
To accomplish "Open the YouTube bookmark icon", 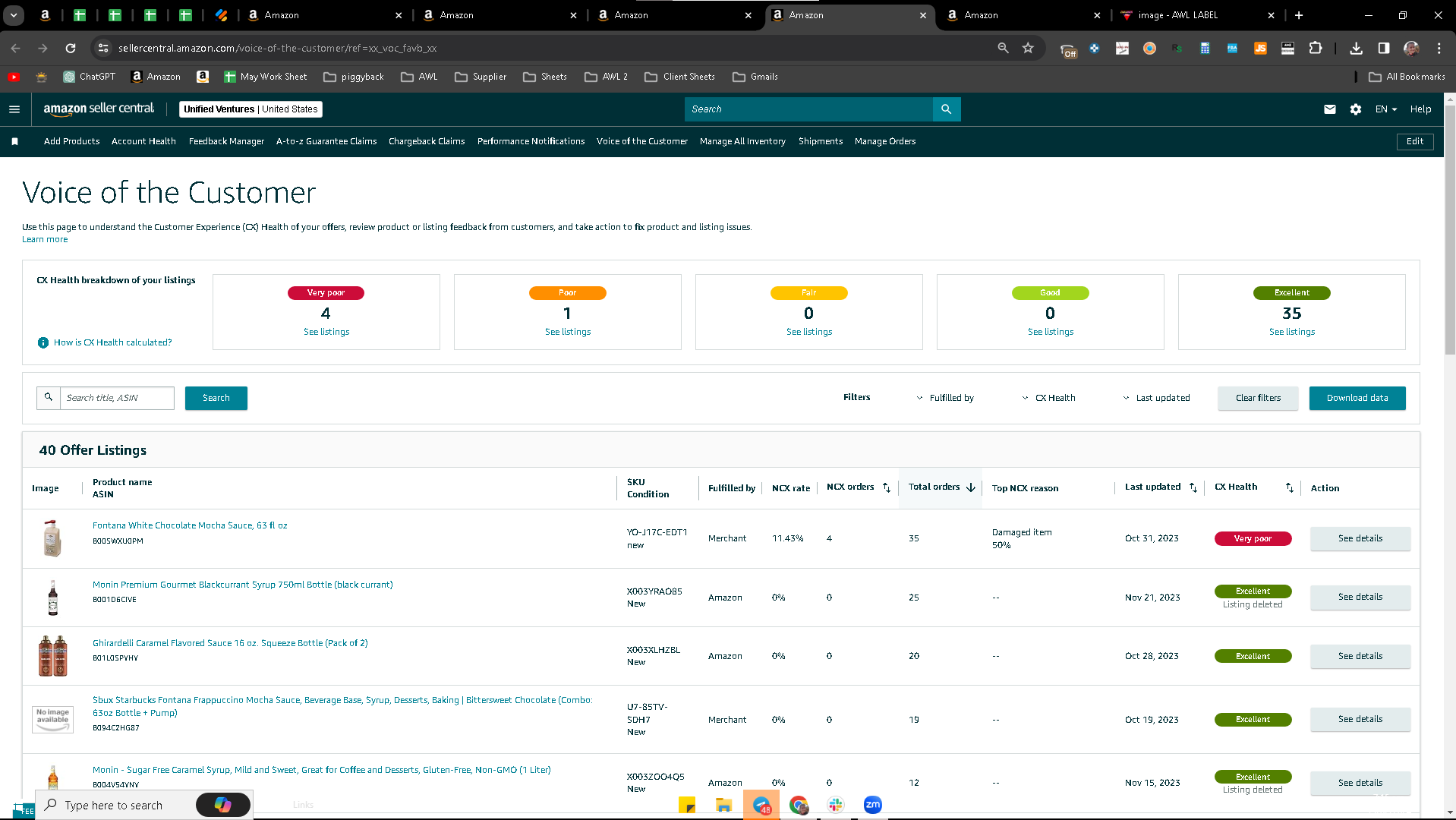I will 14,77.
